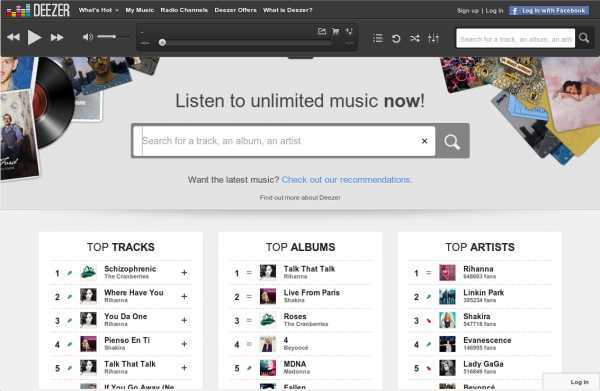
Task: Click Log in with Facebook button
Action: [549, 11]
